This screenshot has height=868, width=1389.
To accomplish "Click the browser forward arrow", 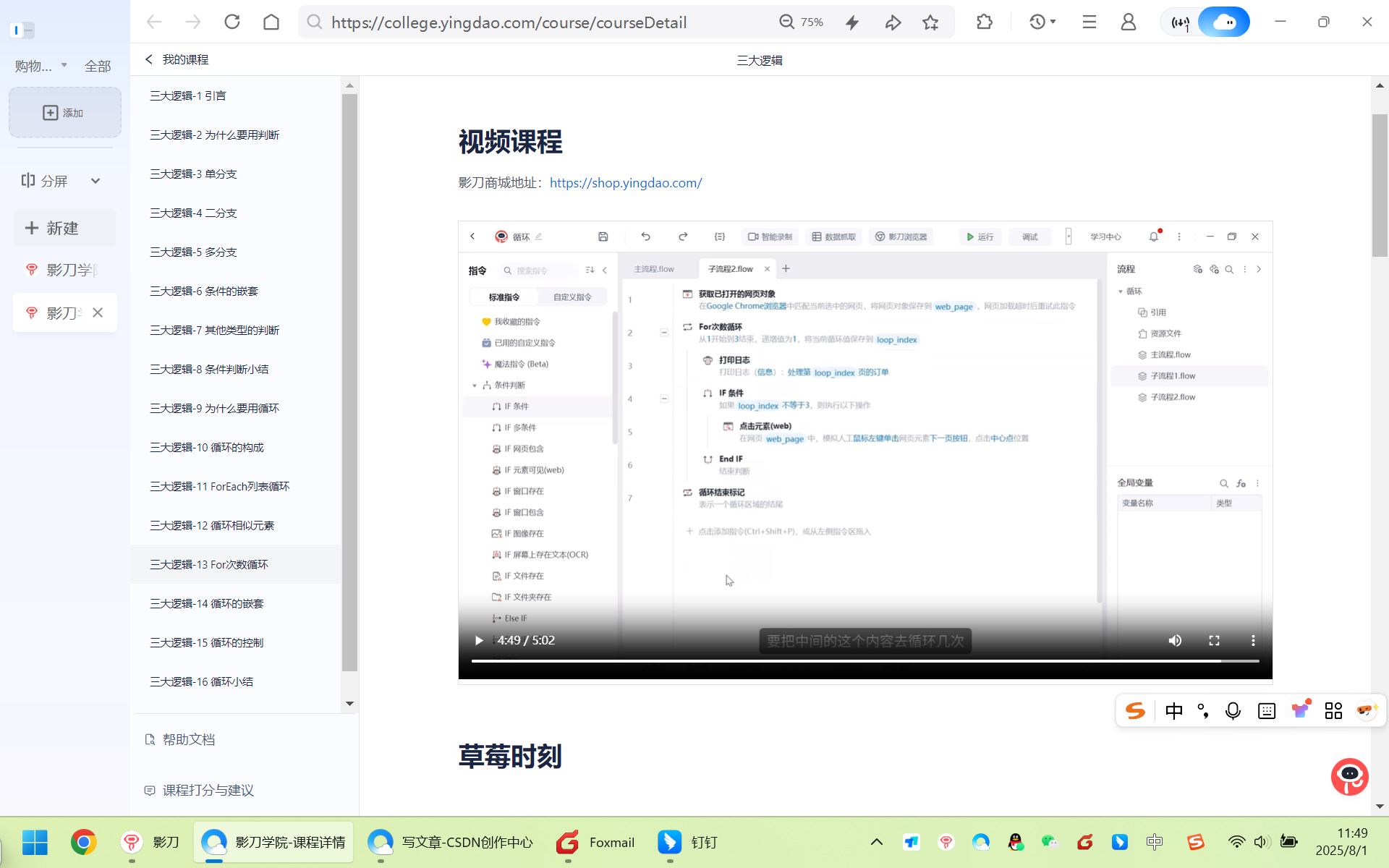I will 193,22.
